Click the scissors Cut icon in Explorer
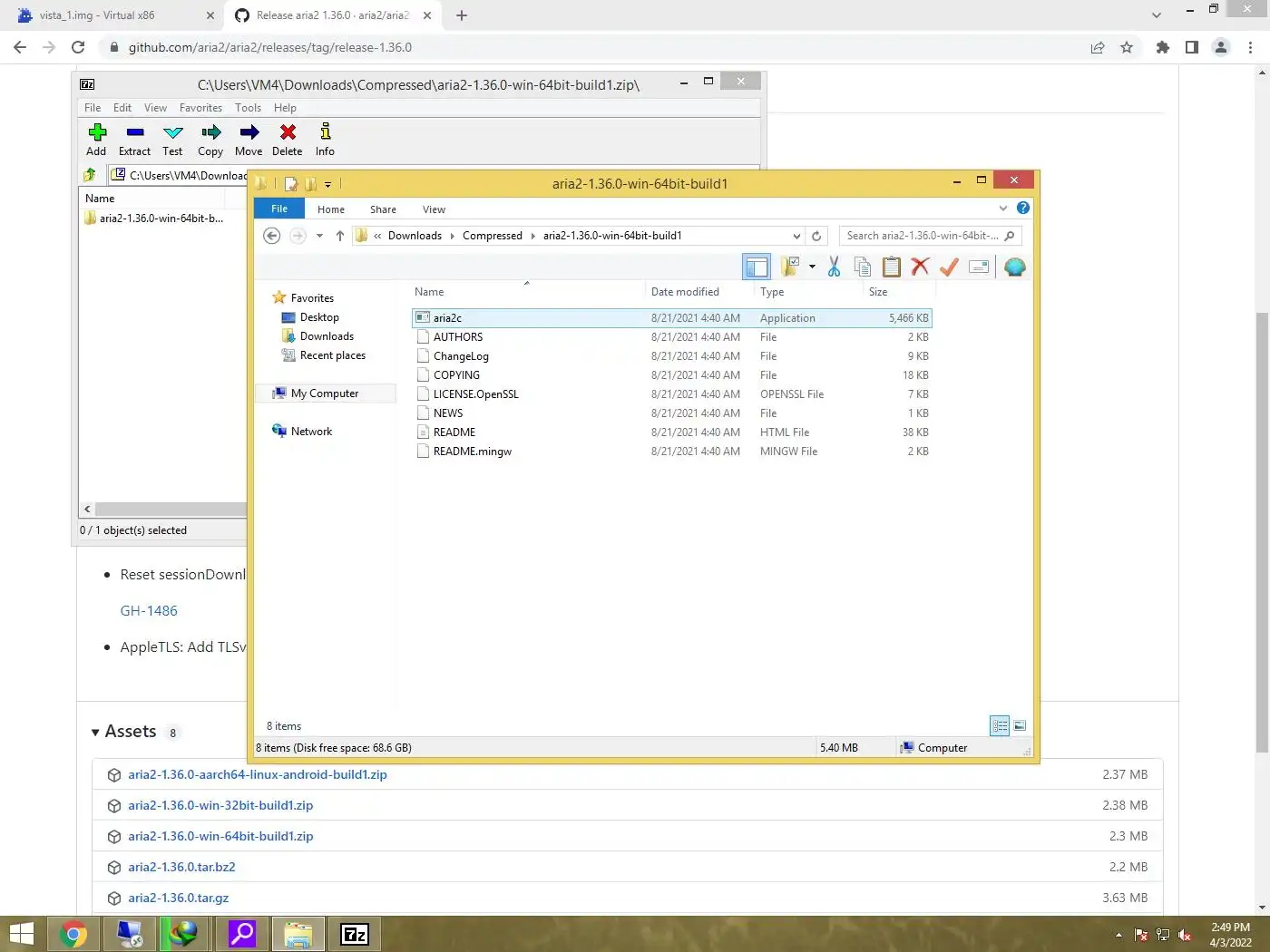Screen dimensions: 1270x952 click(x=834, y=267)
